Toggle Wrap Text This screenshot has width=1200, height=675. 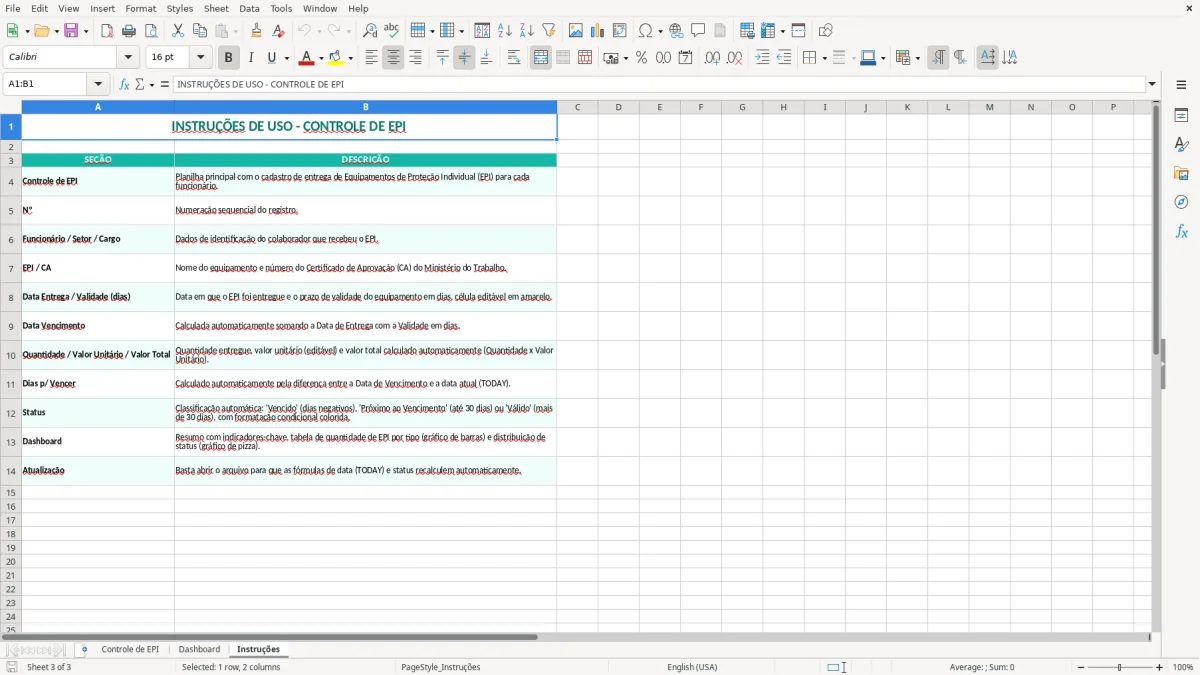click(x=514, y=58)
